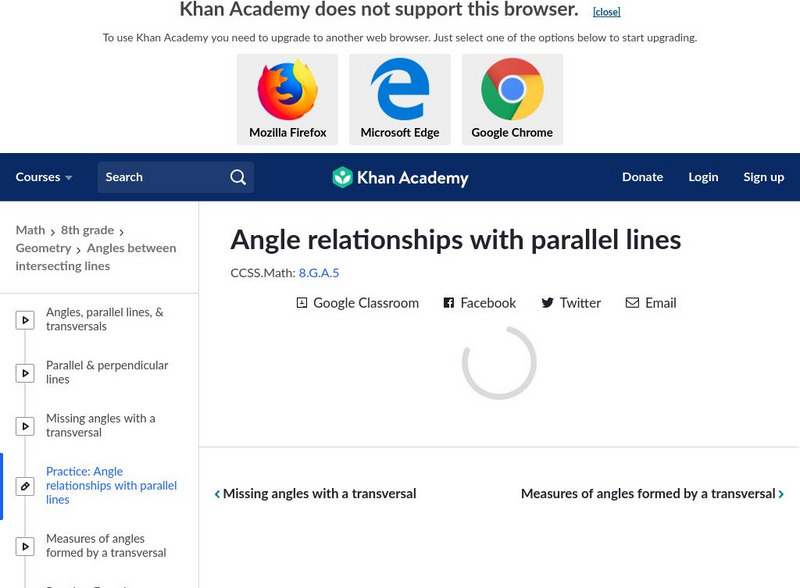Open Parallel & perpendicular lines video in sidebar

(x=107, y=372)
